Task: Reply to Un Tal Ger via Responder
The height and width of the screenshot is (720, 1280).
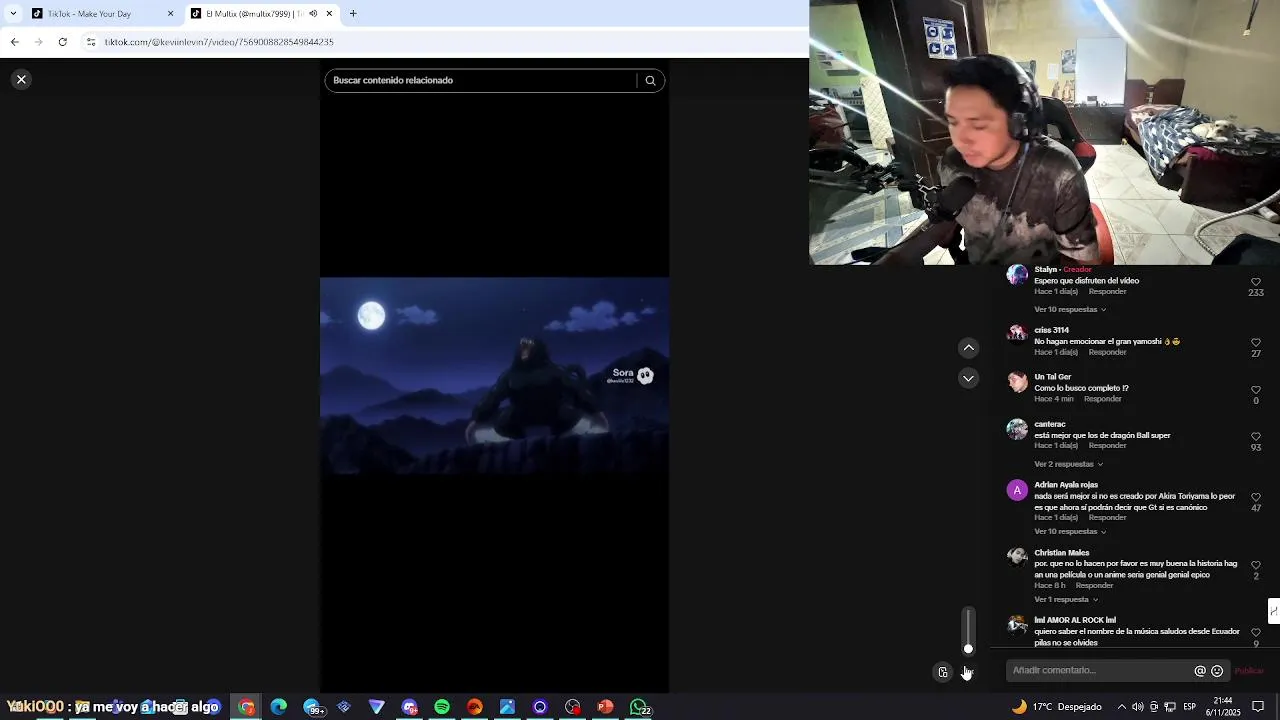Action: click(x=1102, y=399)
